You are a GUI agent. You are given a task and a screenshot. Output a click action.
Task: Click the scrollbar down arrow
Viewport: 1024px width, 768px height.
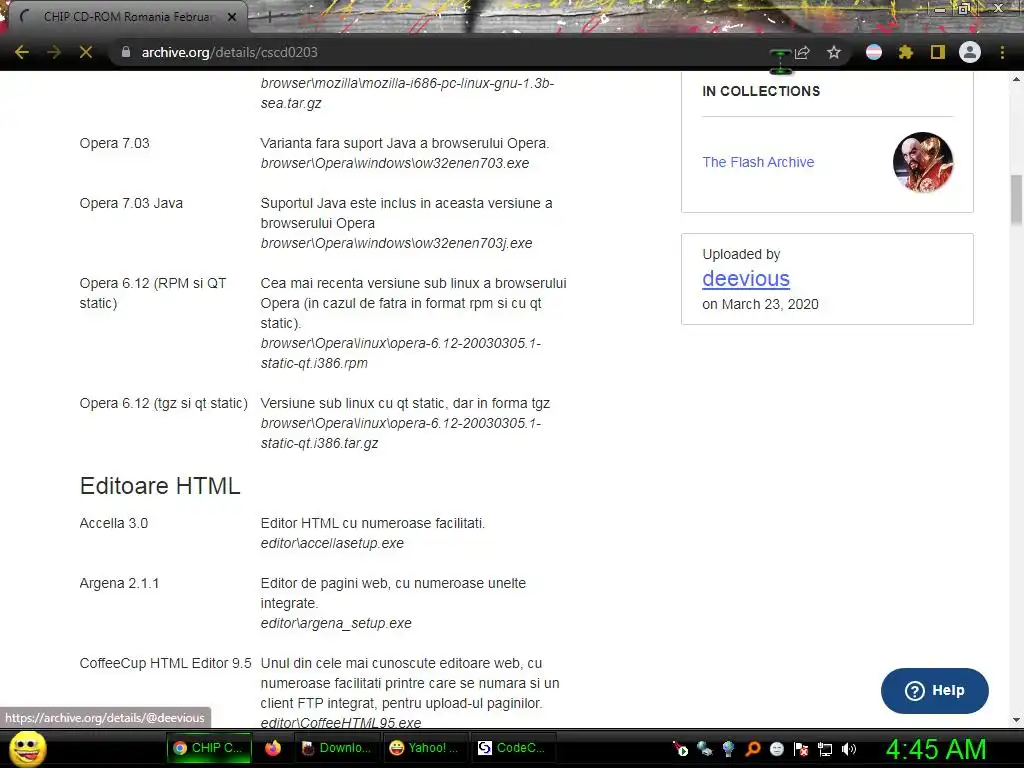[1016, 720]
